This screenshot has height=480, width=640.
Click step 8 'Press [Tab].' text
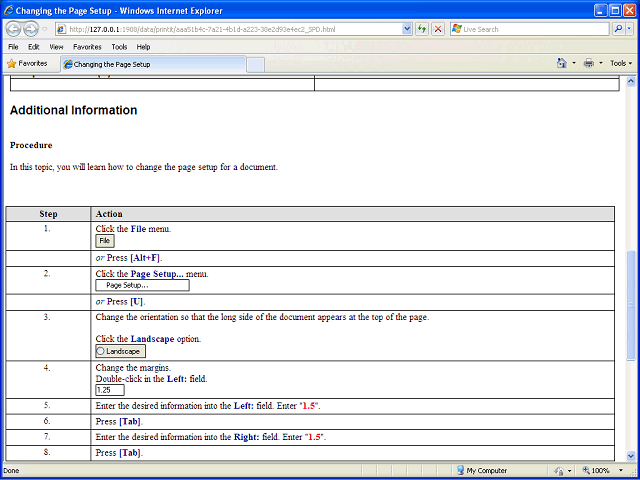(119, 453)
